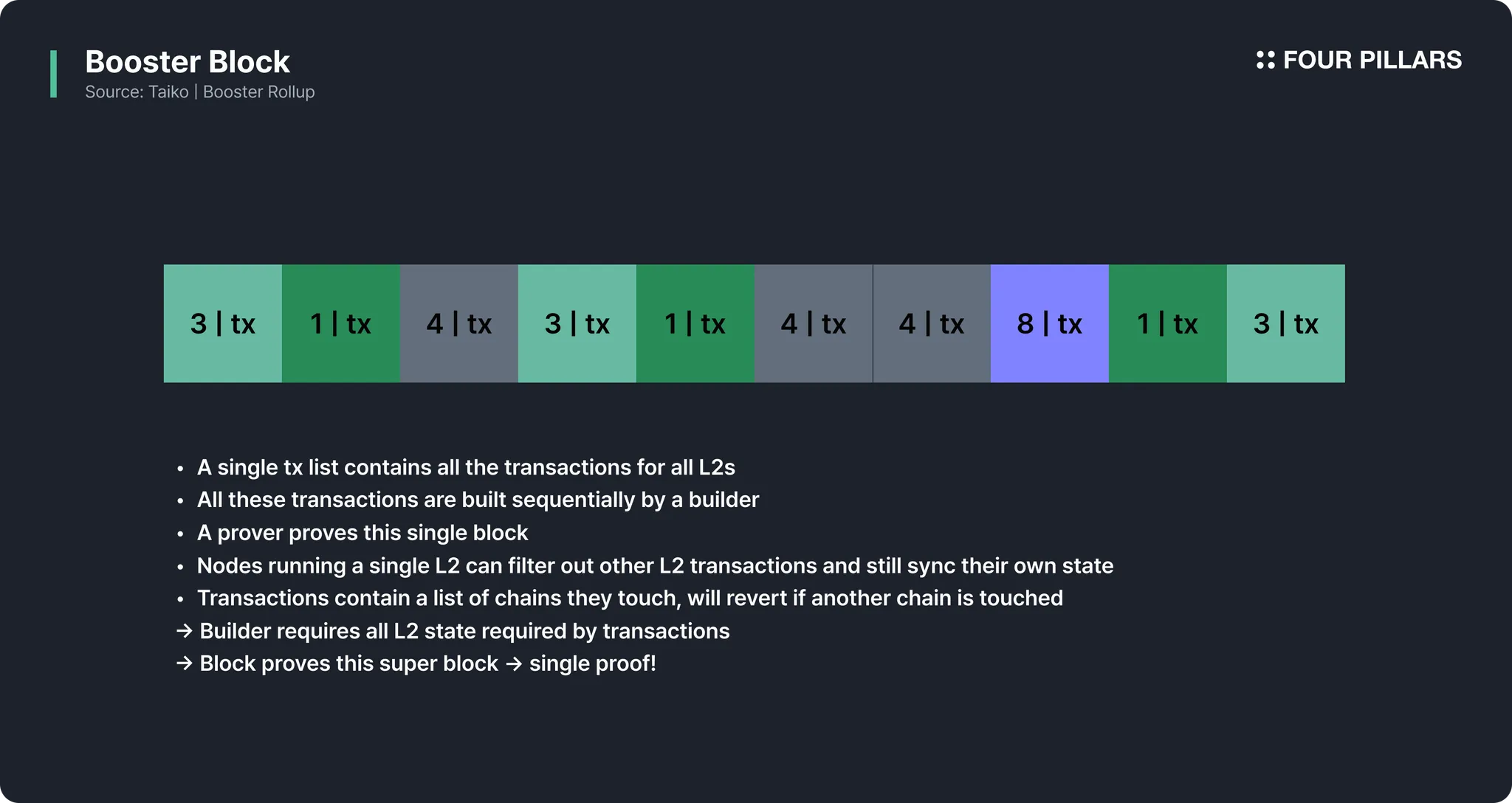Click bullet about transactions reverting on other chains
This screenshot has height=803, width=1512.
point(630,598)
